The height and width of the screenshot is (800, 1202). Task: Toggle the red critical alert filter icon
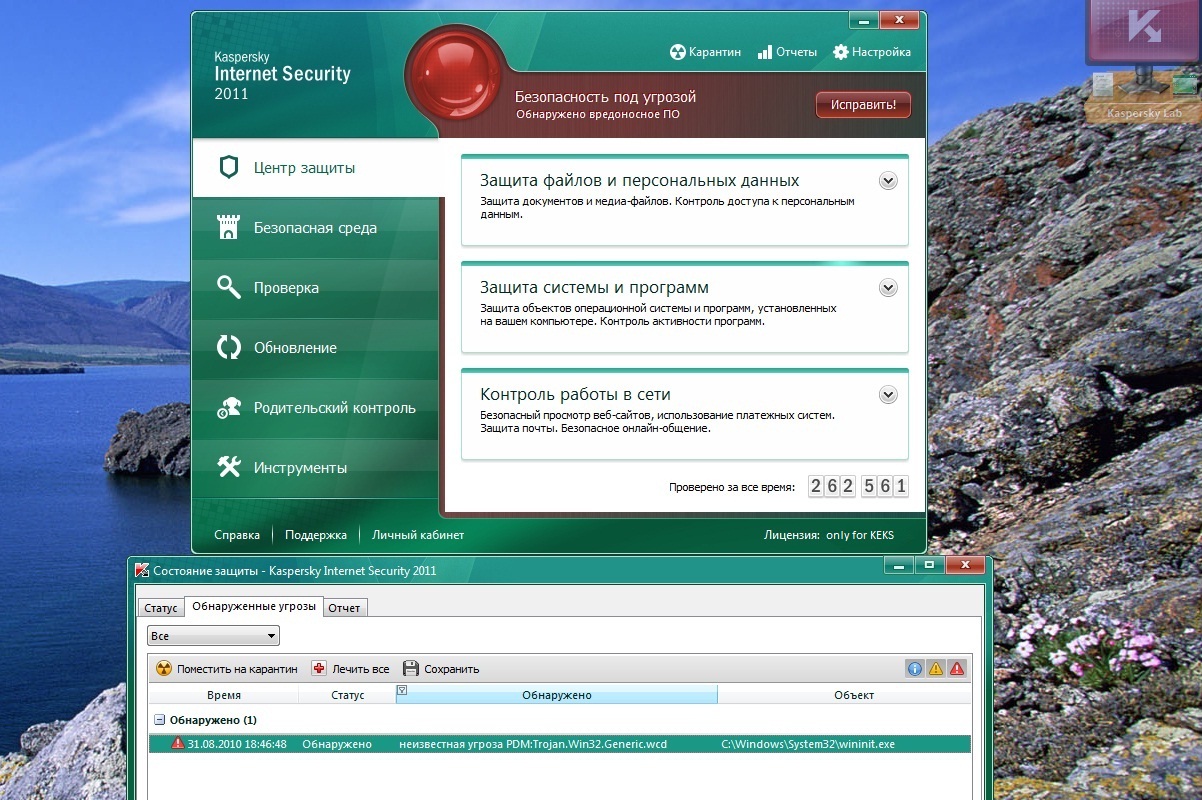click(x=957, y=669)
